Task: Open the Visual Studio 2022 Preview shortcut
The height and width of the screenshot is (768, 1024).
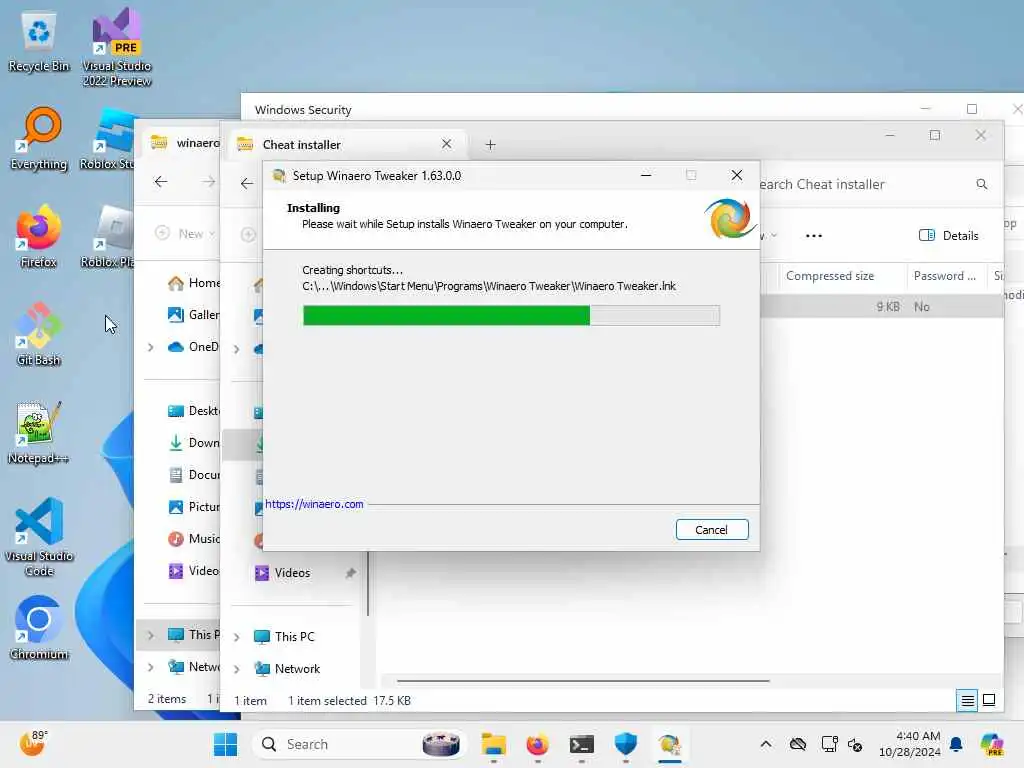Action: click(117, 47)
